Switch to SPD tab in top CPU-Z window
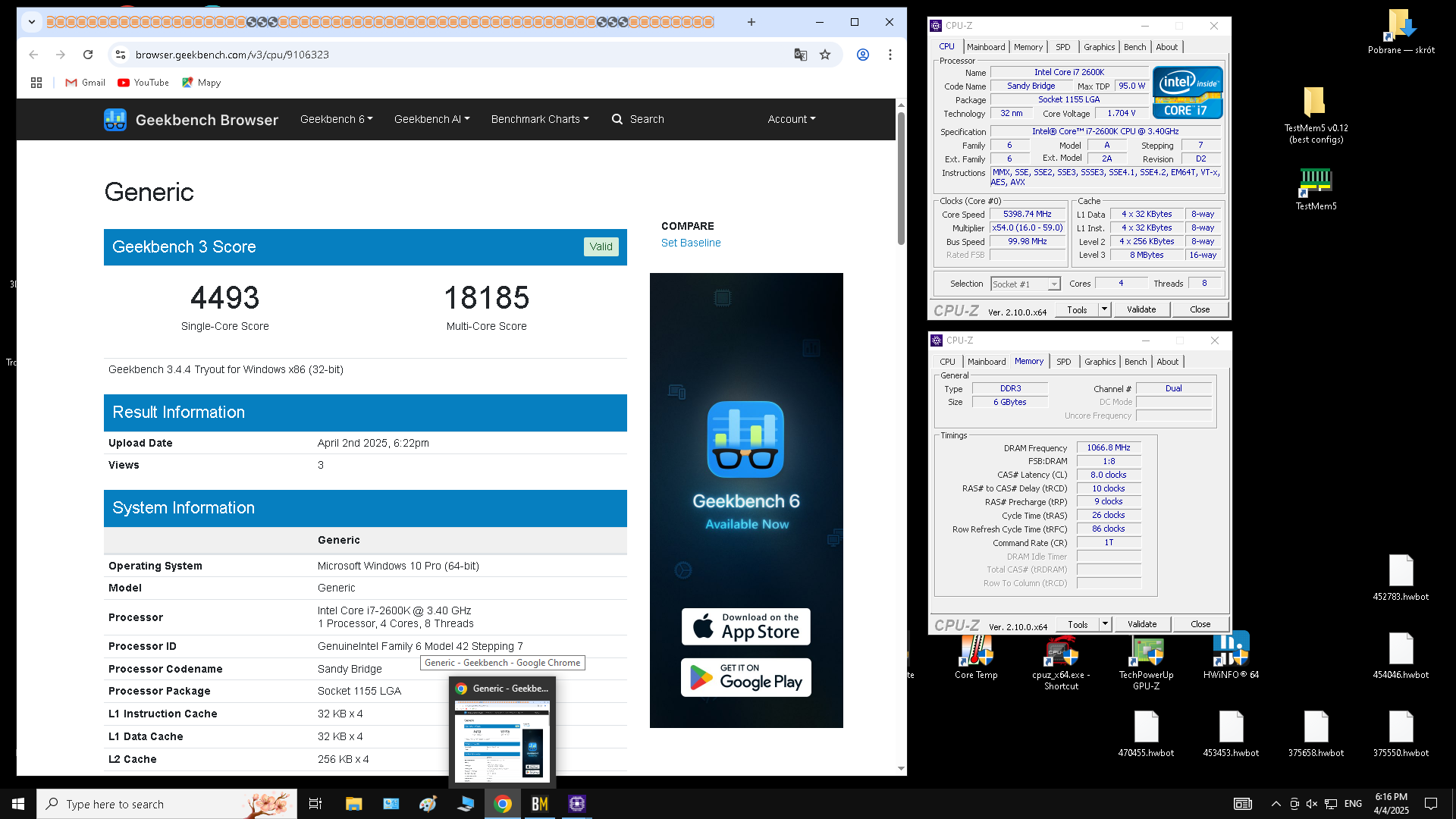Screen dimensions: 1456x819 (1063, 47)
